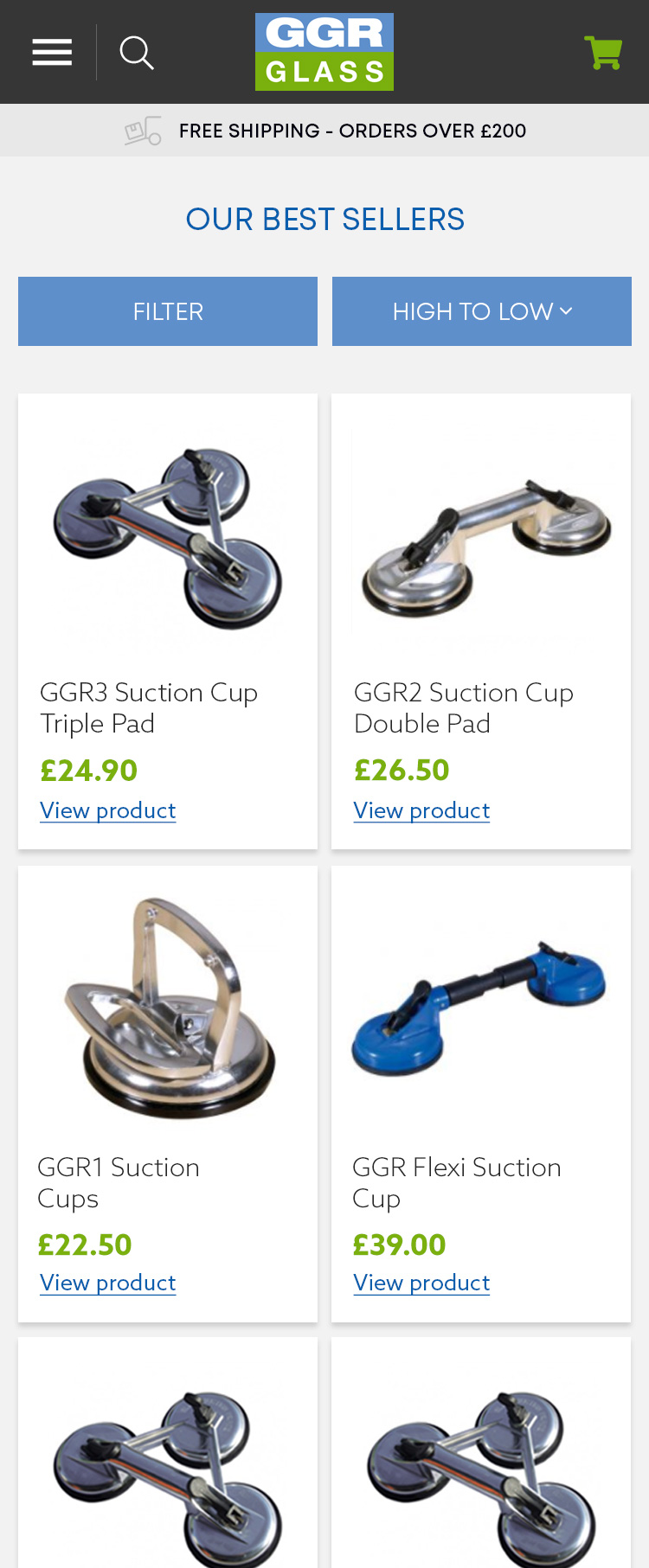View product link for GGR1 Suction Cups
The height and width of the screenshot is (1568, 649).
pyautogui.click(x=108, y=1283)
